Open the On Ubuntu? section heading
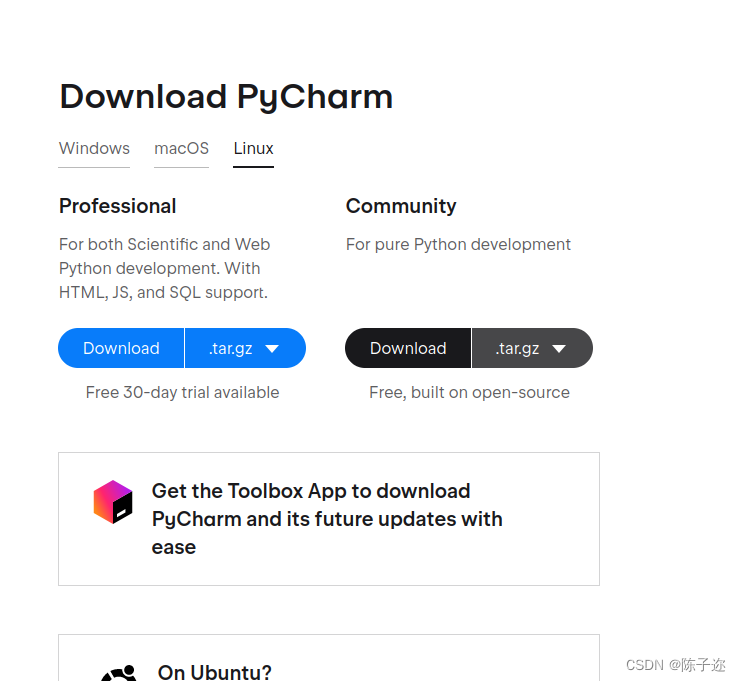The height and width of the screenshot is (681, 741). (215, 672)
